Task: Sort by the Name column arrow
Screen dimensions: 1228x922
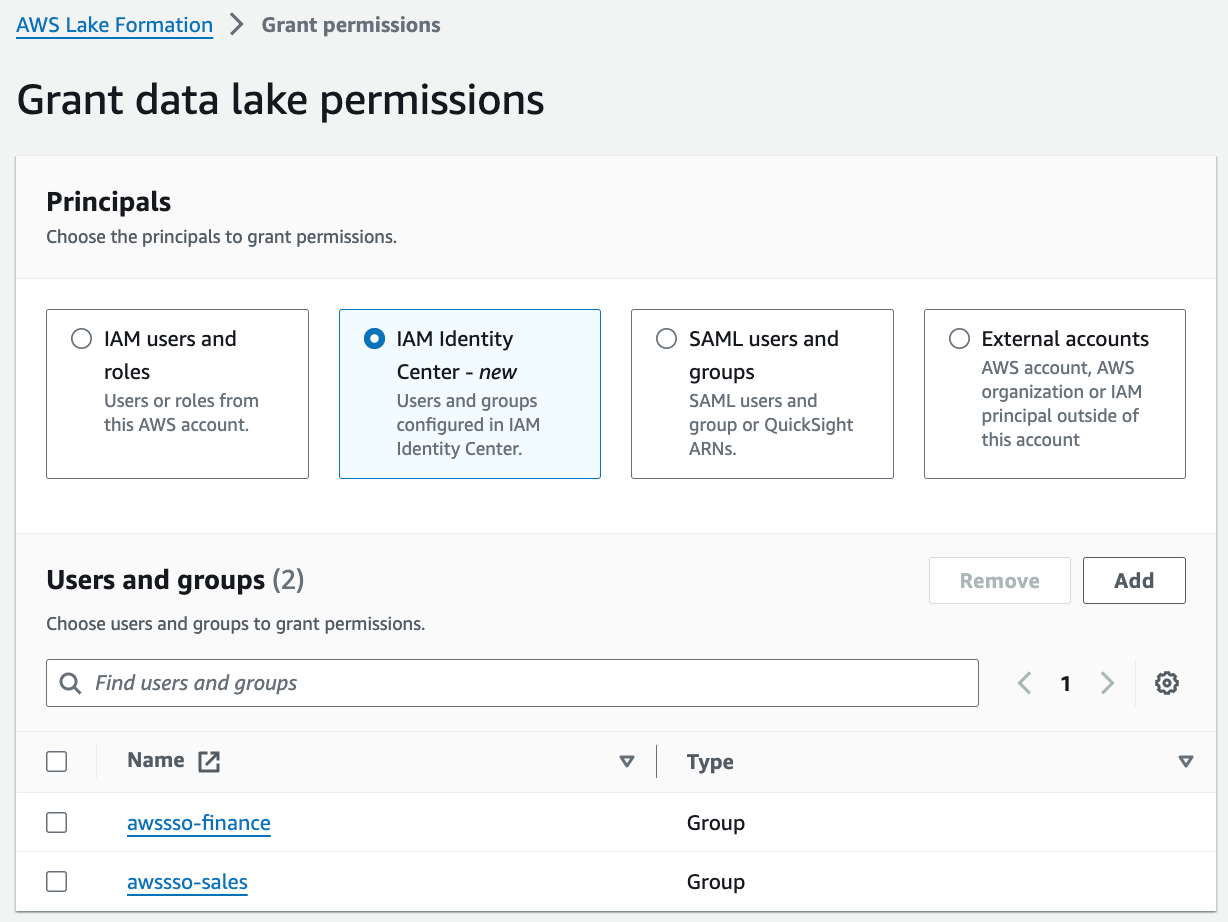Action: coord(627,762)
